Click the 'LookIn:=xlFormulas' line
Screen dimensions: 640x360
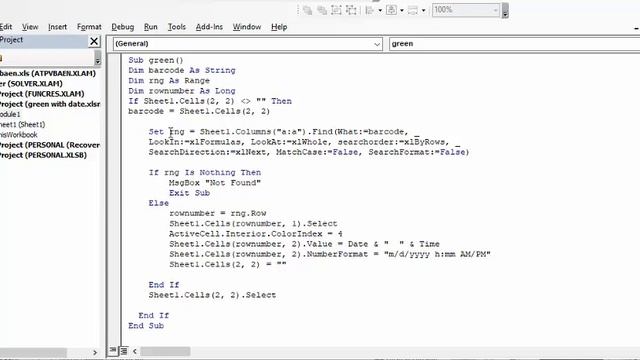coord(304,142)
